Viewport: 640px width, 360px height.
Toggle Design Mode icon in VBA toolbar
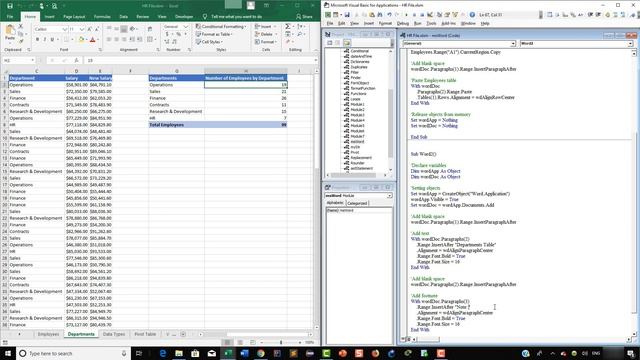coord(430,15)
